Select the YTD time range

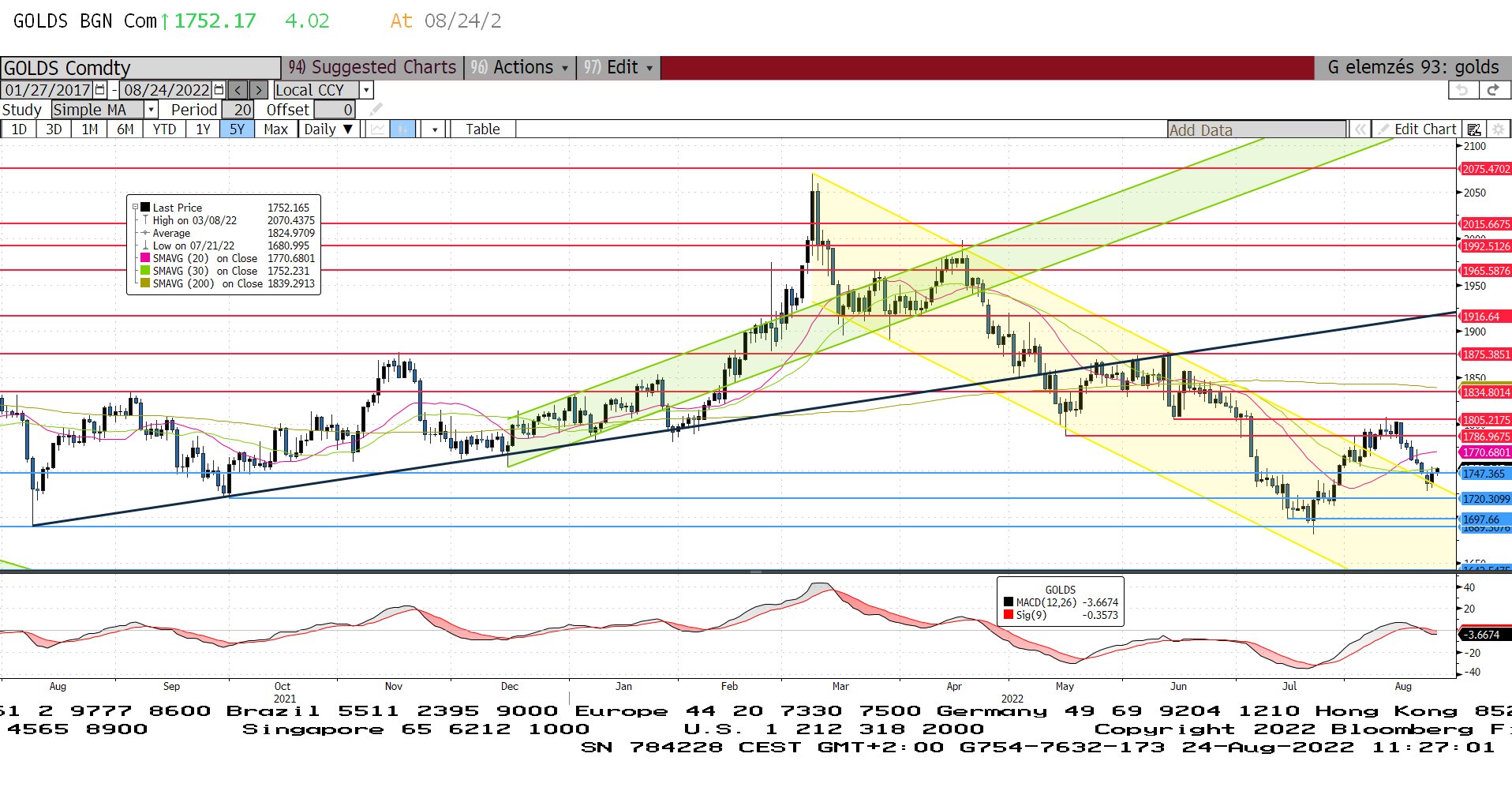[164, 129]
